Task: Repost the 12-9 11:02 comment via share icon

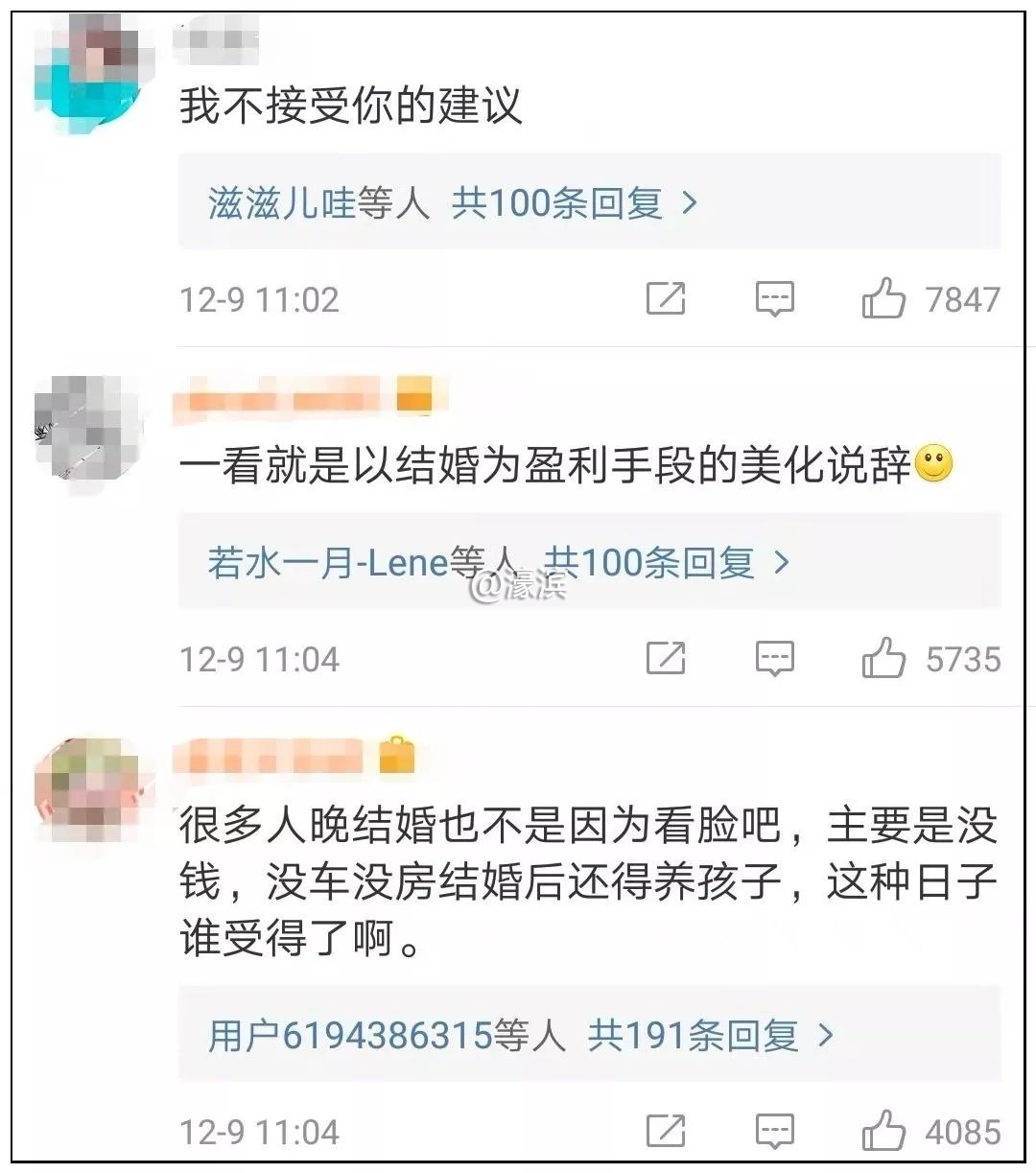Action: point(666,299)
